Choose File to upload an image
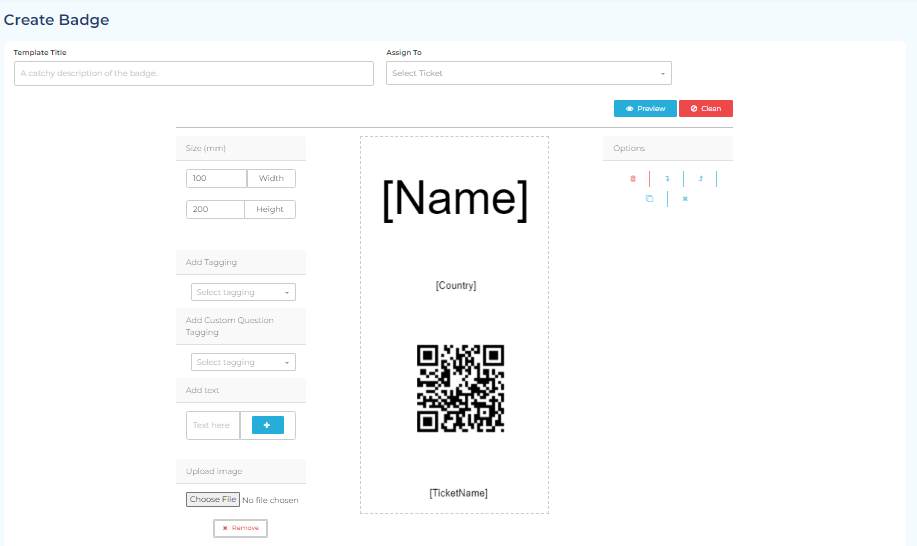Screen dimensions: 917x546 tap(213, 499)
